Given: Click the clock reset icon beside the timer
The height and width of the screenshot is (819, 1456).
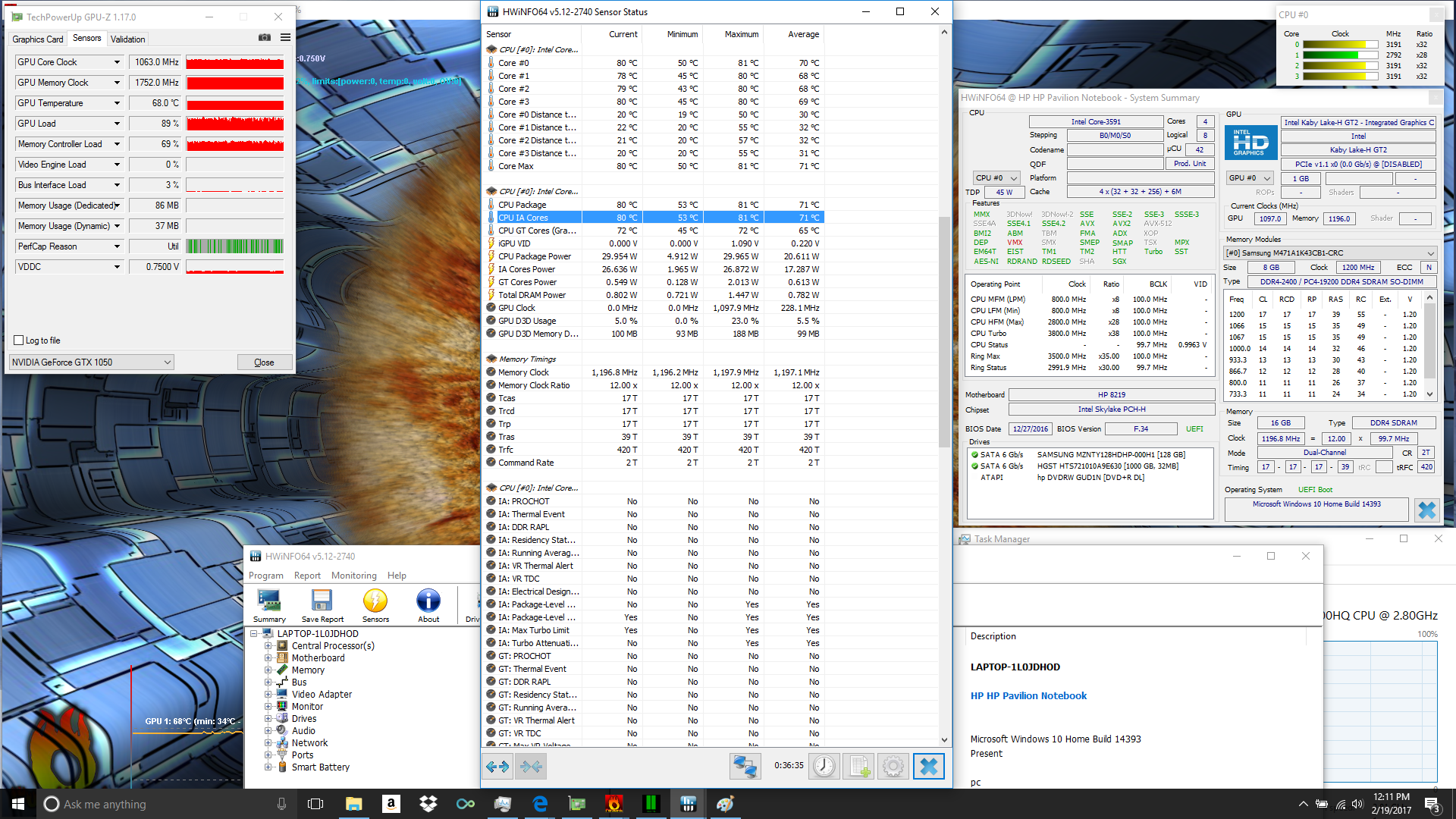Looking at the screenshot, I should 824,767.
